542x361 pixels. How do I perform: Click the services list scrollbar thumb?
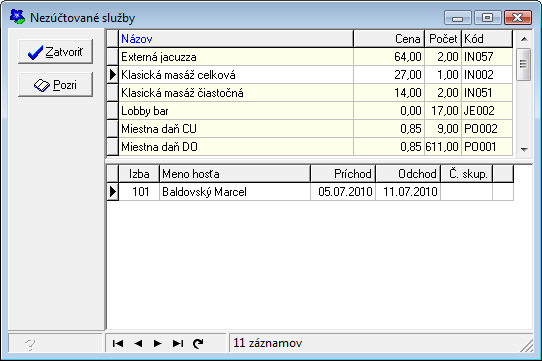(x=523, y=64)
